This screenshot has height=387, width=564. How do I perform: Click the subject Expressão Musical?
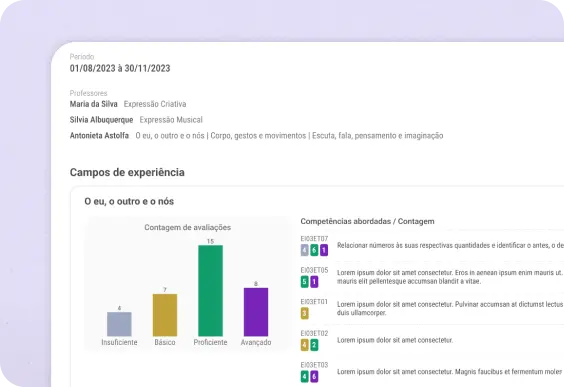pyautogui.click(x=171, y=120)
